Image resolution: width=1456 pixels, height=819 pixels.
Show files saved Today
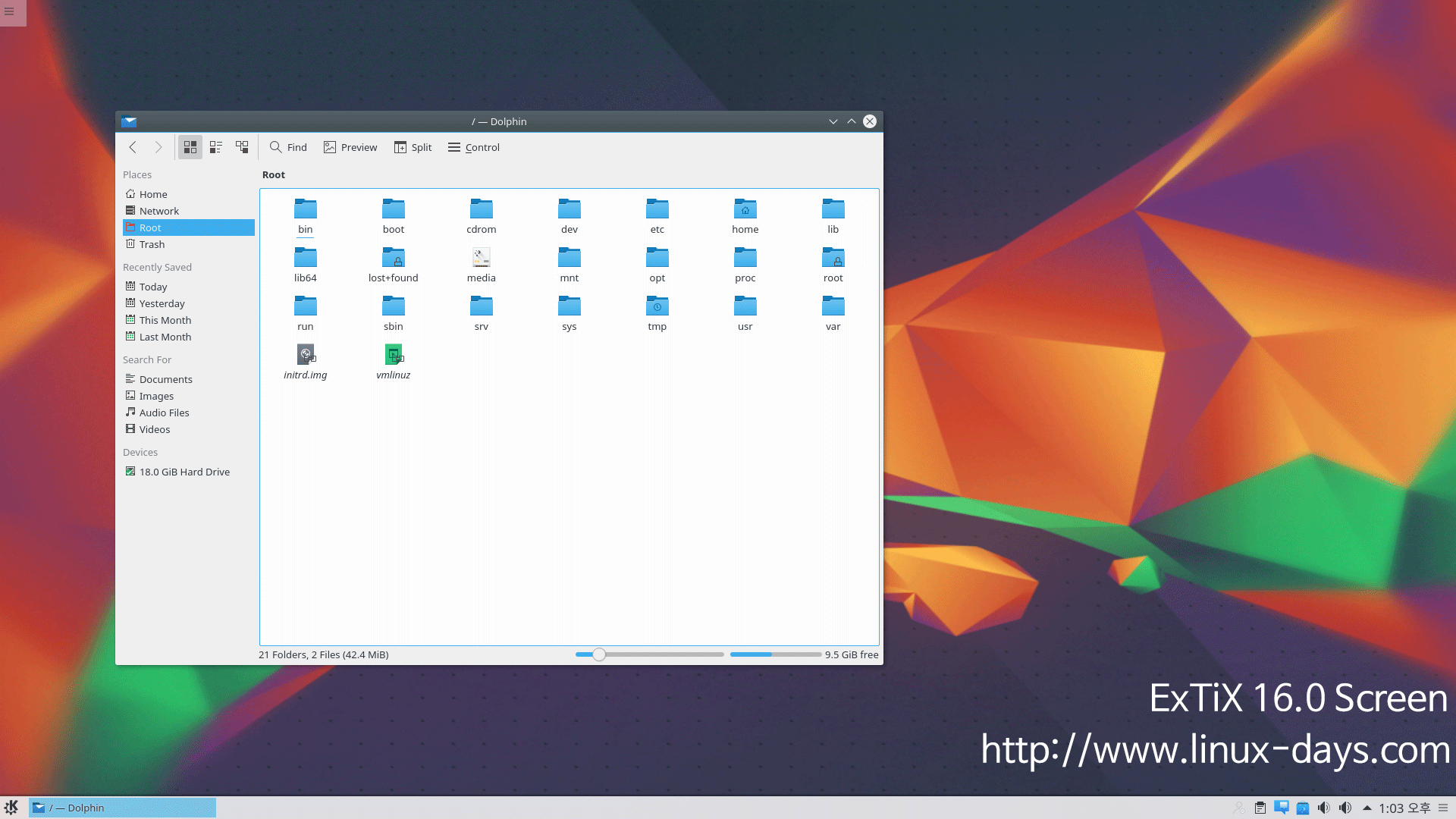(x=188, y=287)
